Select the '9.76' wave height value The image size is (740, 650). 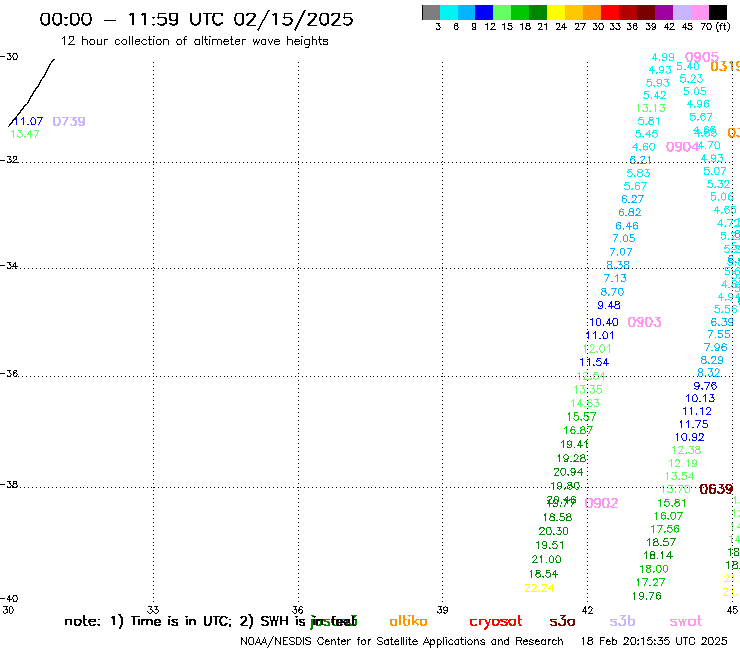(x=705, y=386)
